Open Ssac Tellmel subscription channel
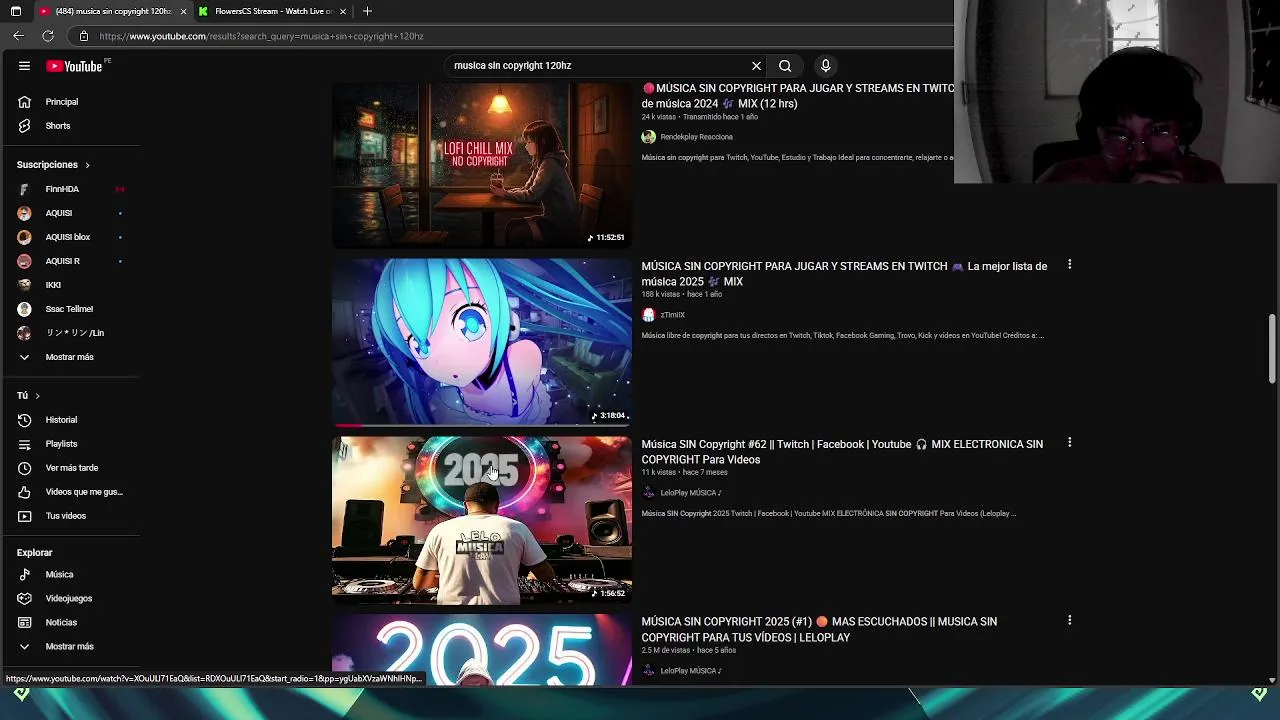 70,309
